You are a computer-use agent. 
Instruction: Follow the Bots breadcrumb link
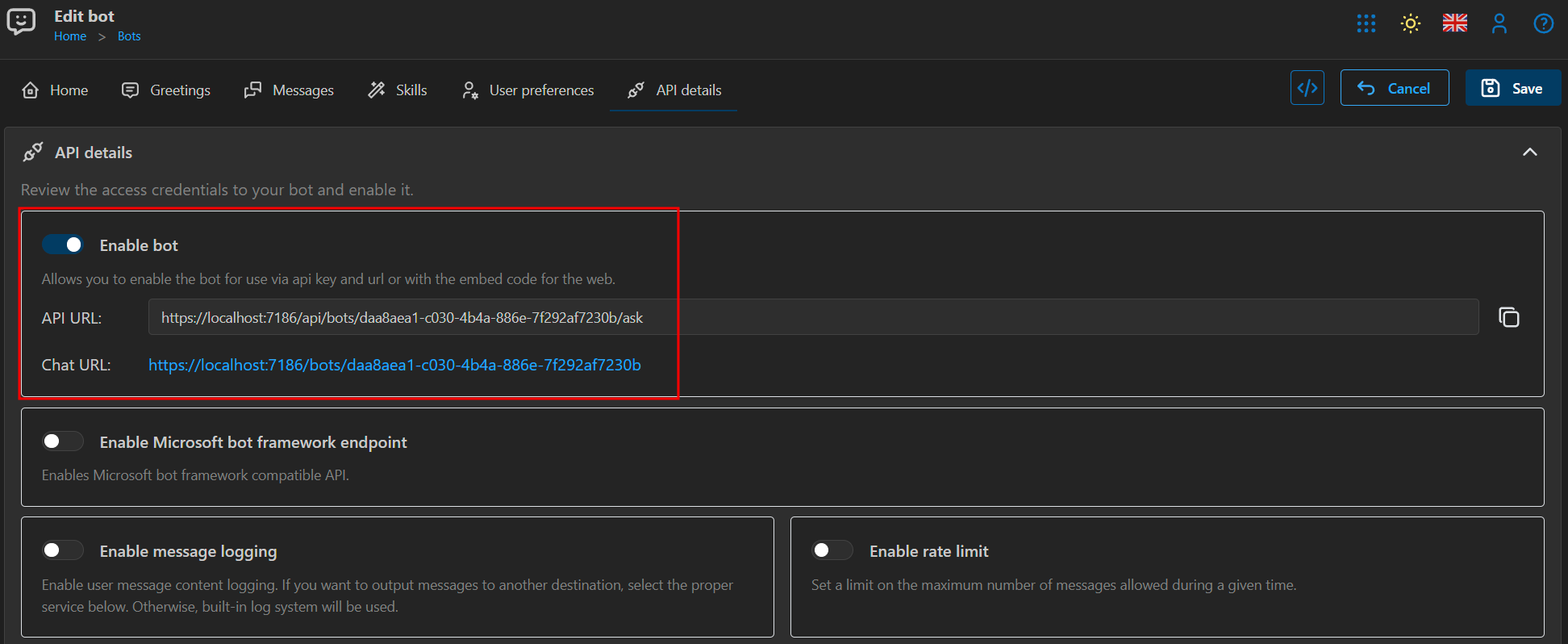[x=129, y=36]
